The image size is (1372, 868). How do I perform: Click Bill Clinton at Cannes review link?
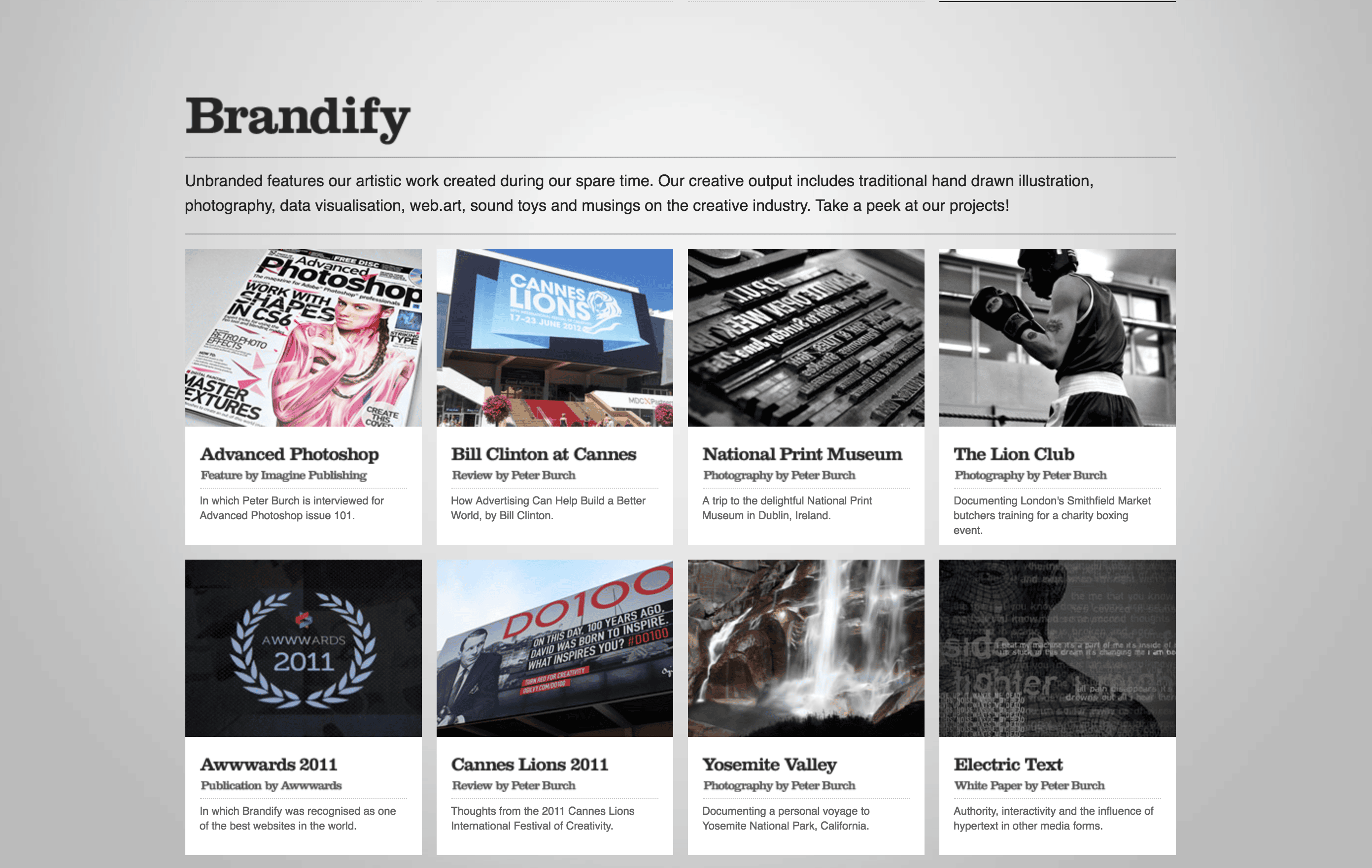coord(544,454)
